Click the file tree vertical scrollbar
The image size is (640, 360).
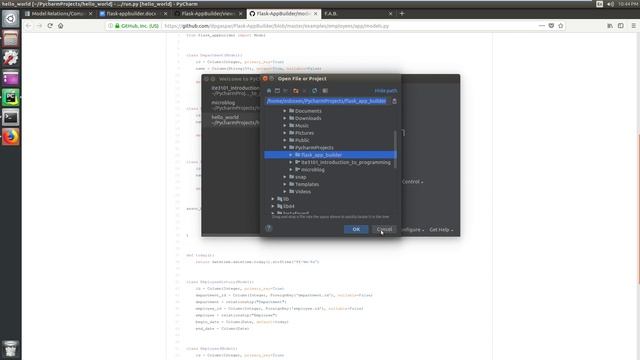[395, 149]
